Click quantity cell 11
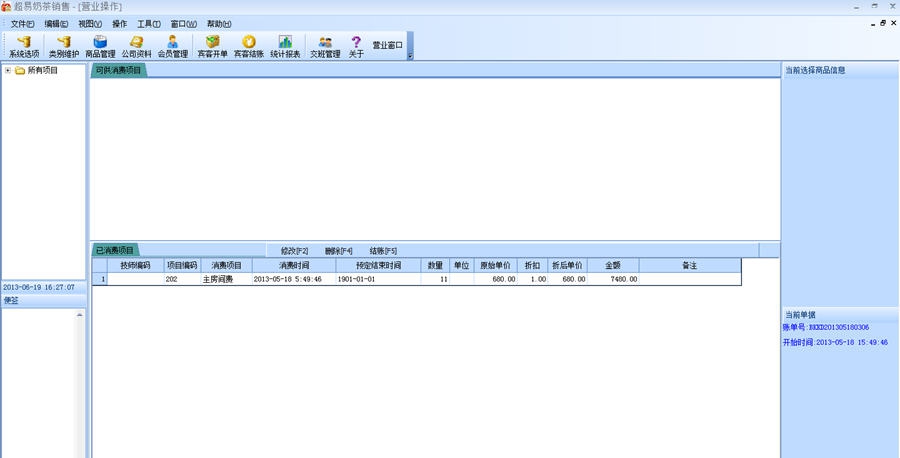The height and width of the screenshot is (458, 900). [435, 279]
